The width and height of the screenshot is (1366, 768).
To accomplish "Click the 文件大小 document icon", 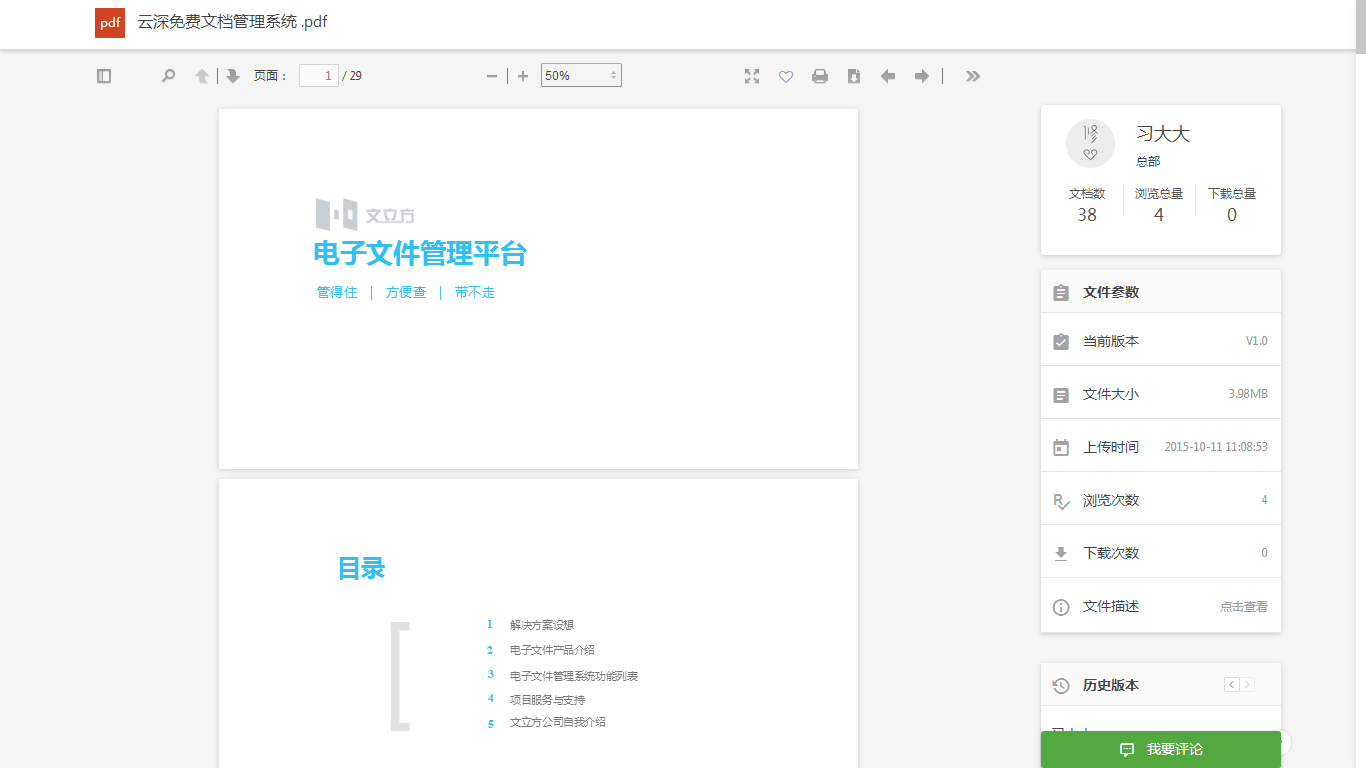I will point(1061,395).
